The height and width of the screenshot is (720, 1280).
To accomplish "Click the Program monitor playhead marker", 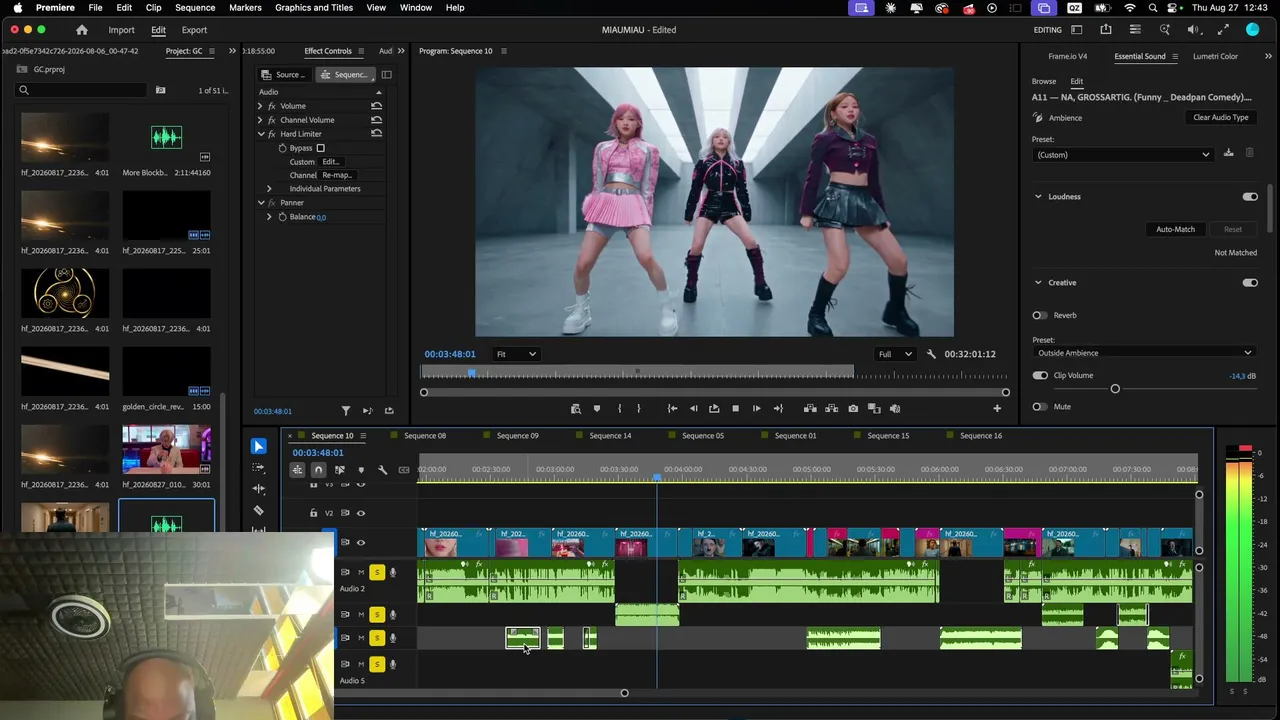I will pos(471,373).
